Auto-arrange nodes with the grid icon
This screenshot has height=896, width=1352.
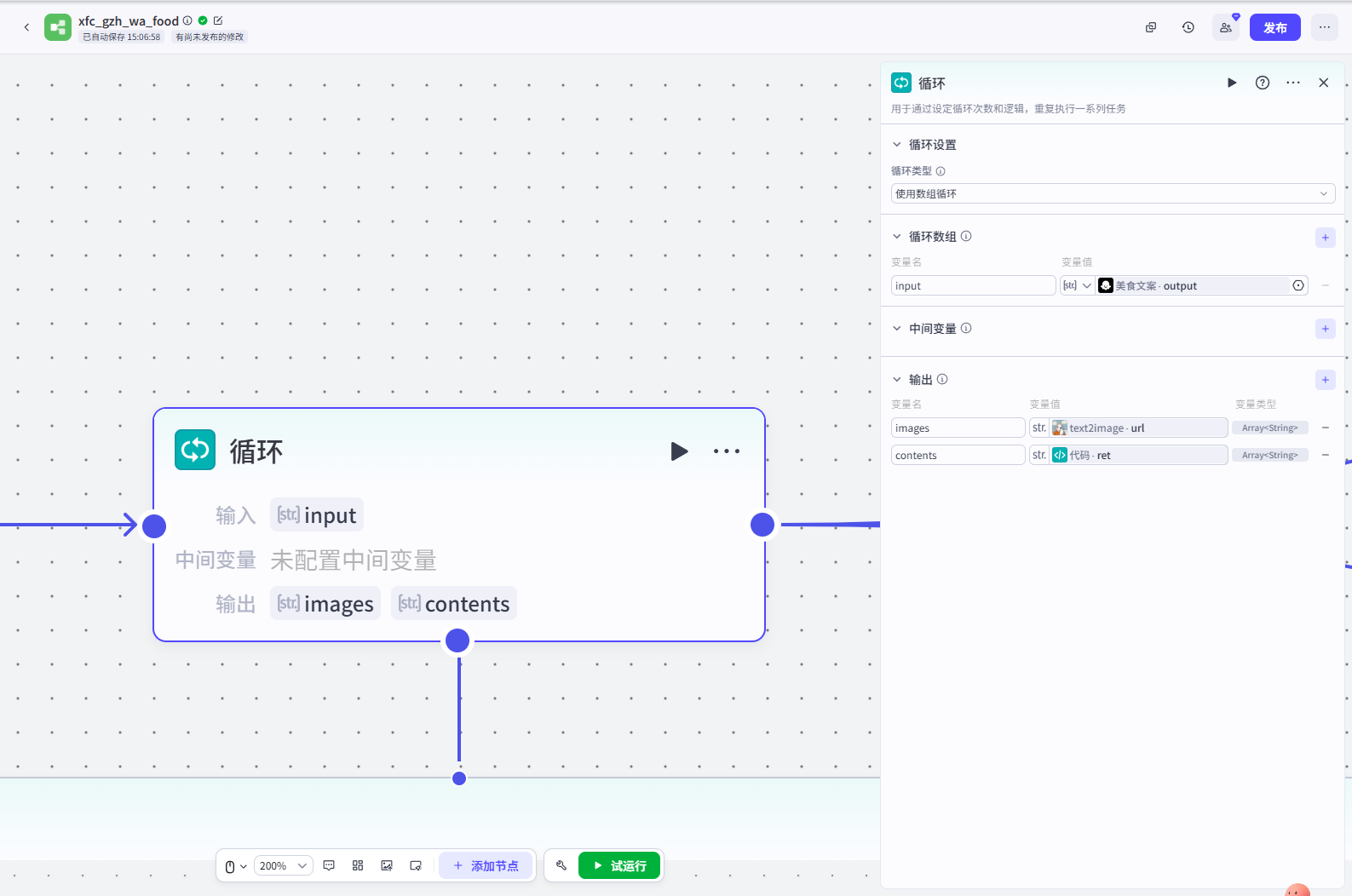[x=358, y=865]
